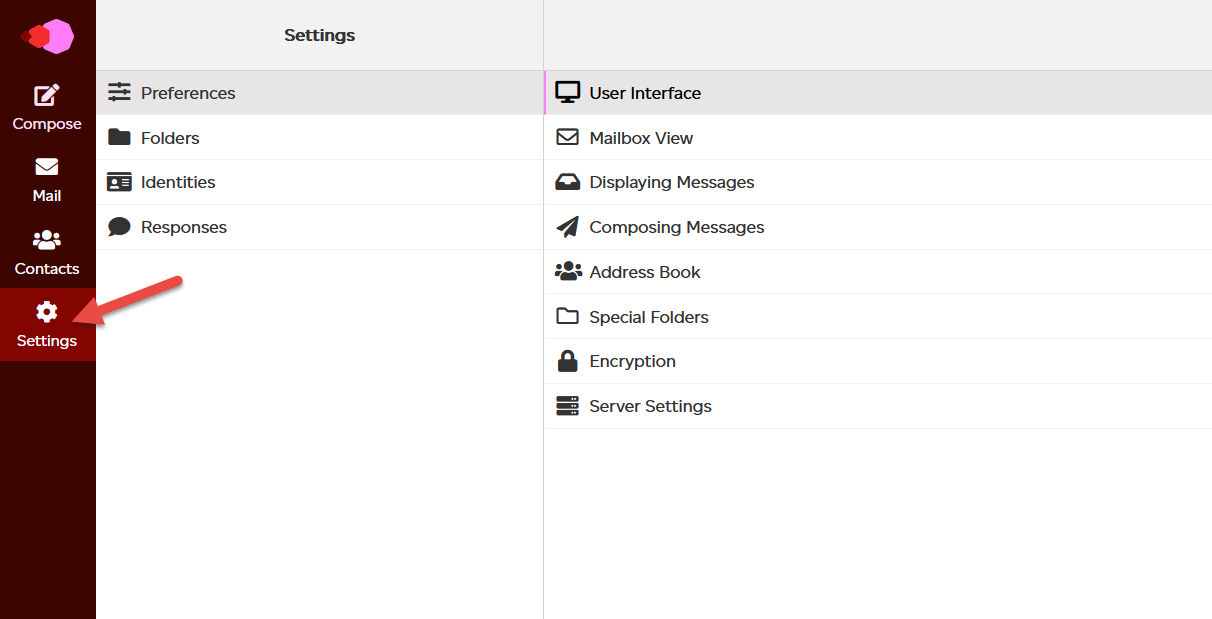Image resolution: width=1212 pixels, height=619 pixels.
Task: Select the Encryption padlock icon
Action: pos(567,360)
